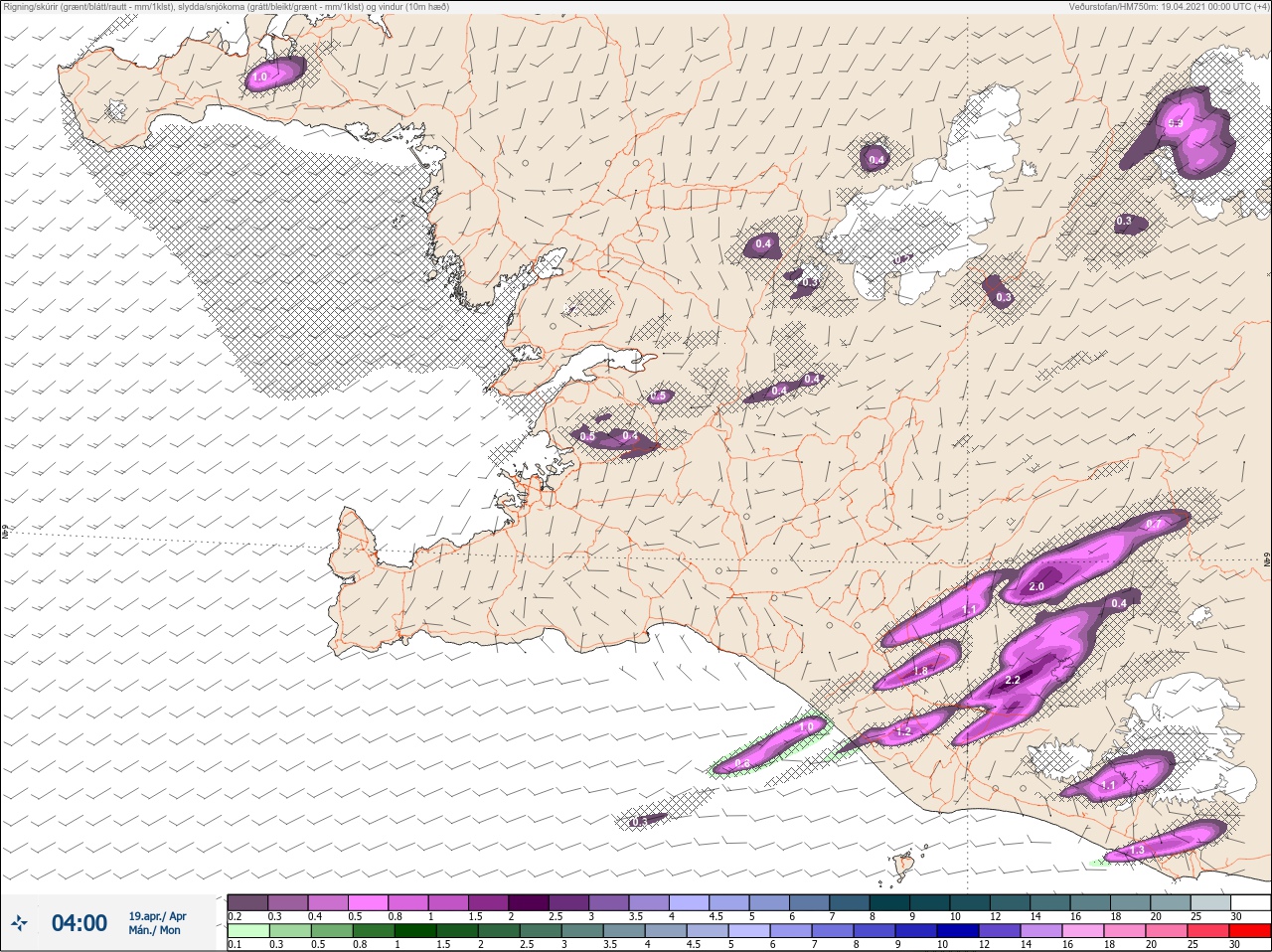Click the 2.0 precipitation value label

pos(1036,587)
